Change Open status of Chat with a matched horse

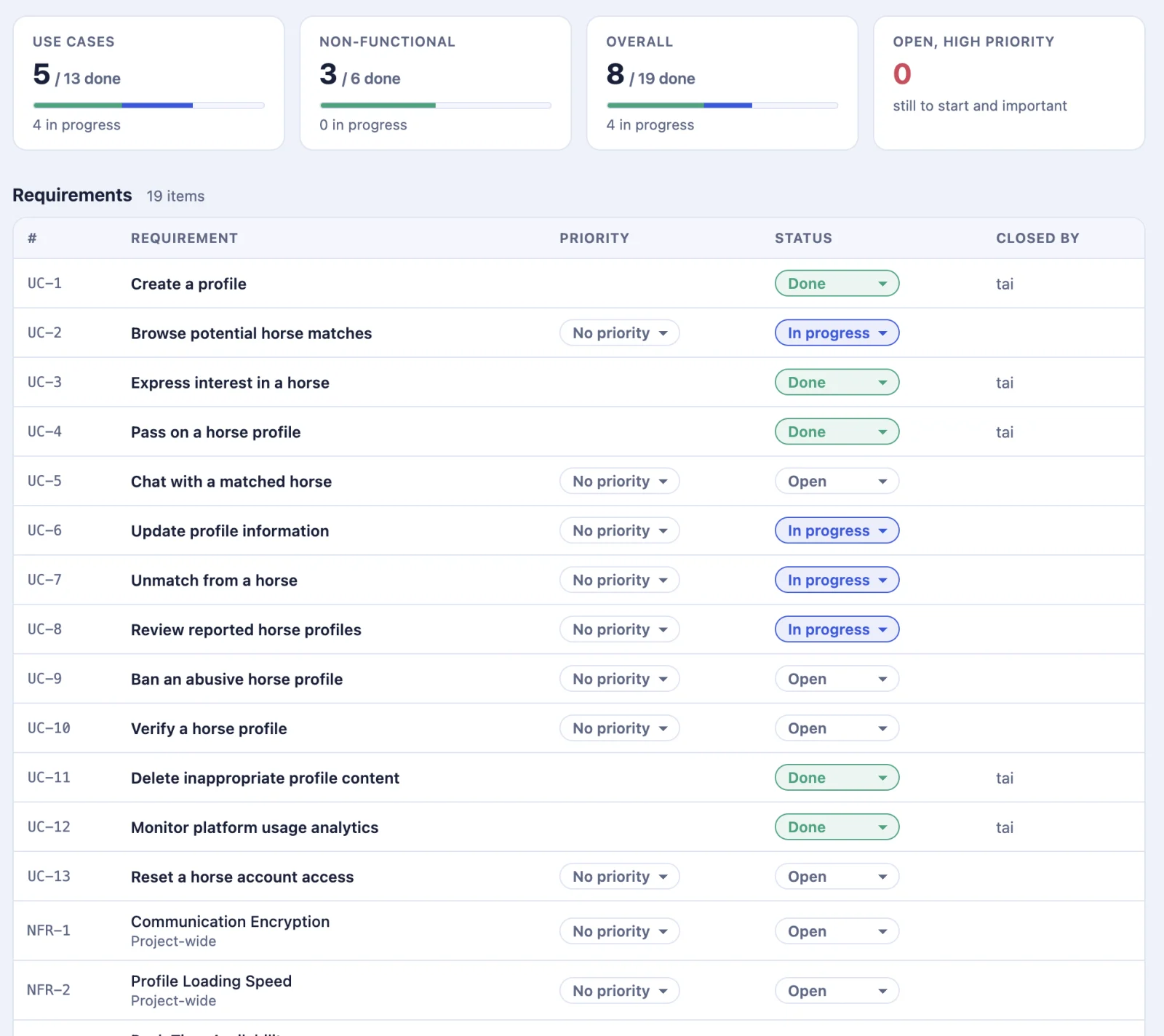click(x=837, y=482)
